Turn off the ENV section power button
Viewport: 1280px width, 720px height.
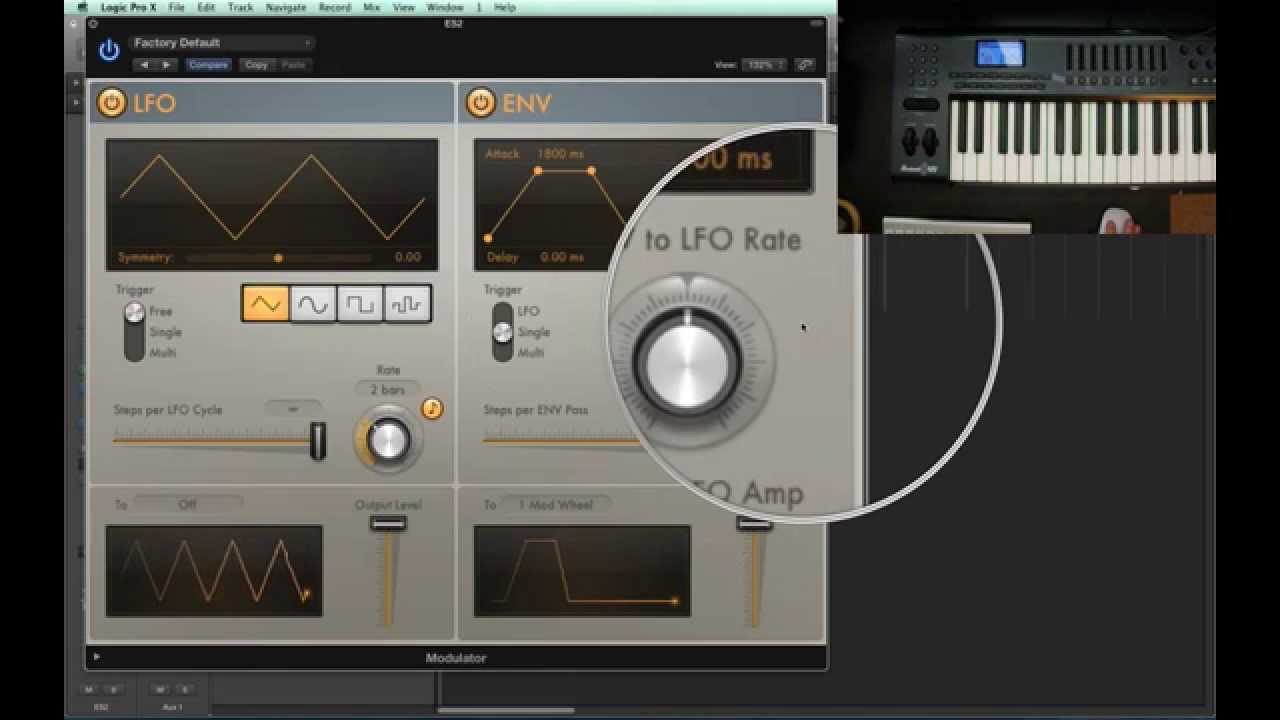point(480,102)
